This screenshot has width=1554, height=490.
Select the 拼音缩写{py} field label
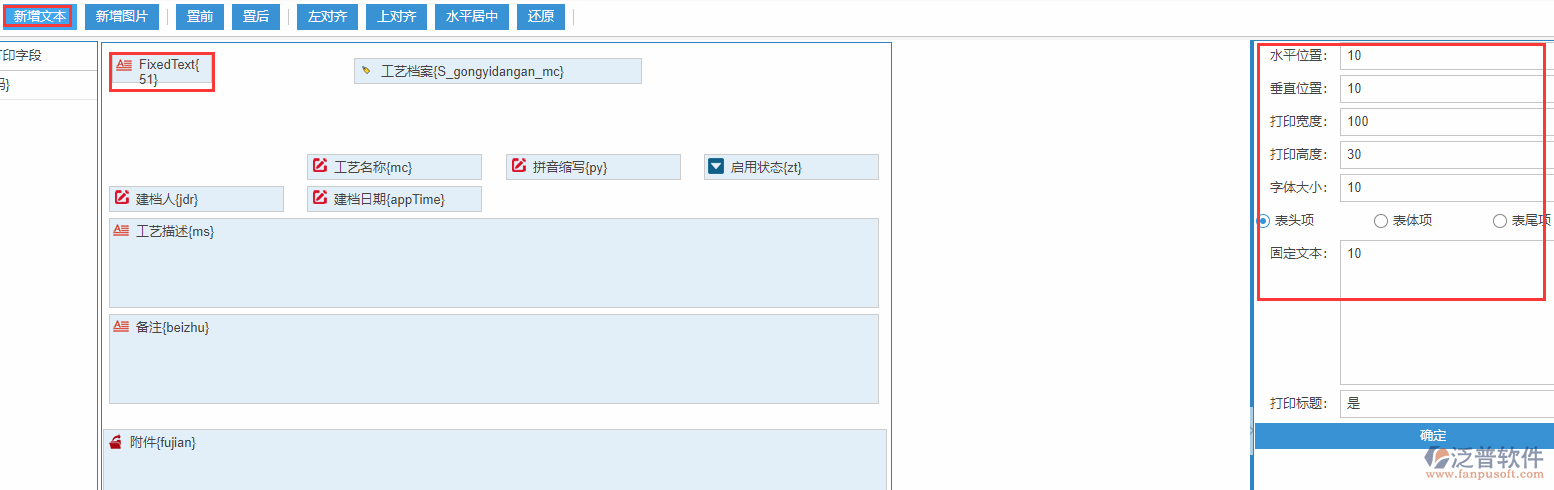570,167
